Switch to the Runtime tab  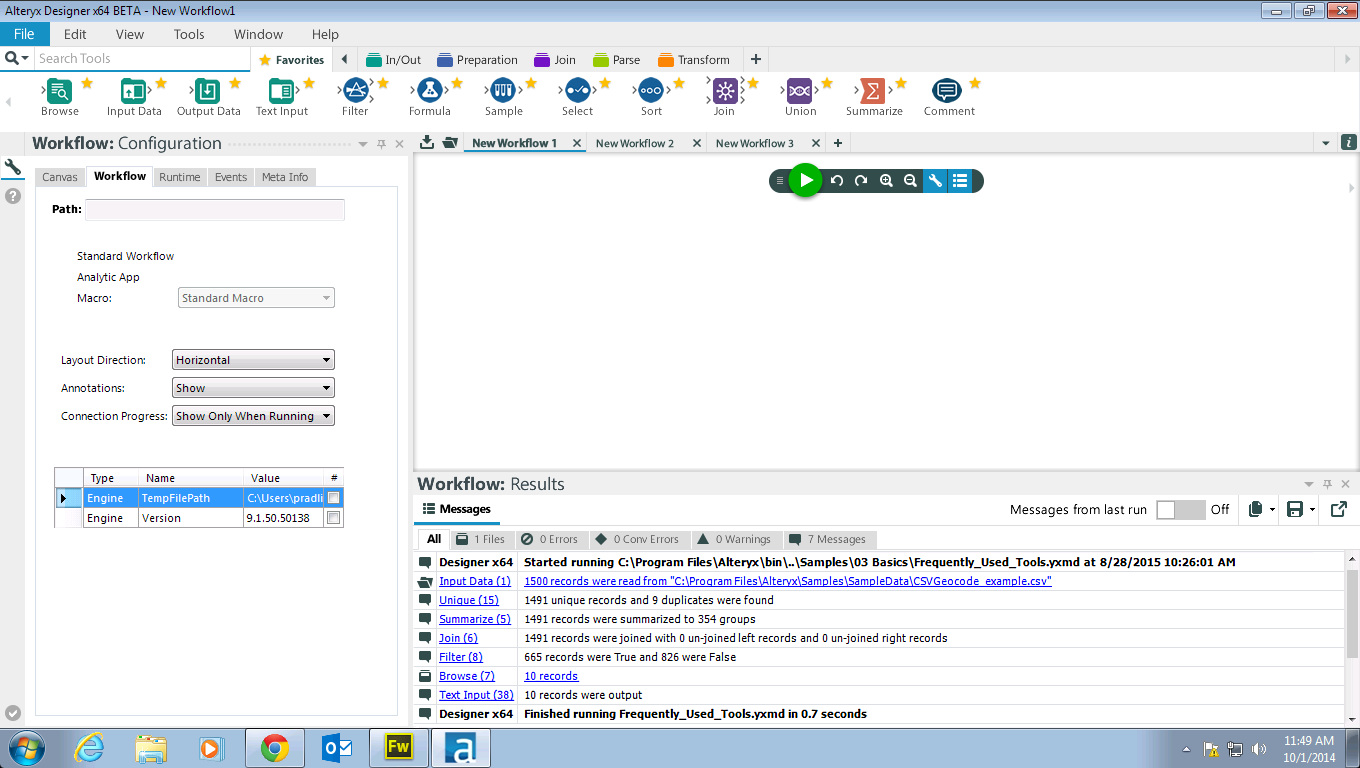point(180,177)
